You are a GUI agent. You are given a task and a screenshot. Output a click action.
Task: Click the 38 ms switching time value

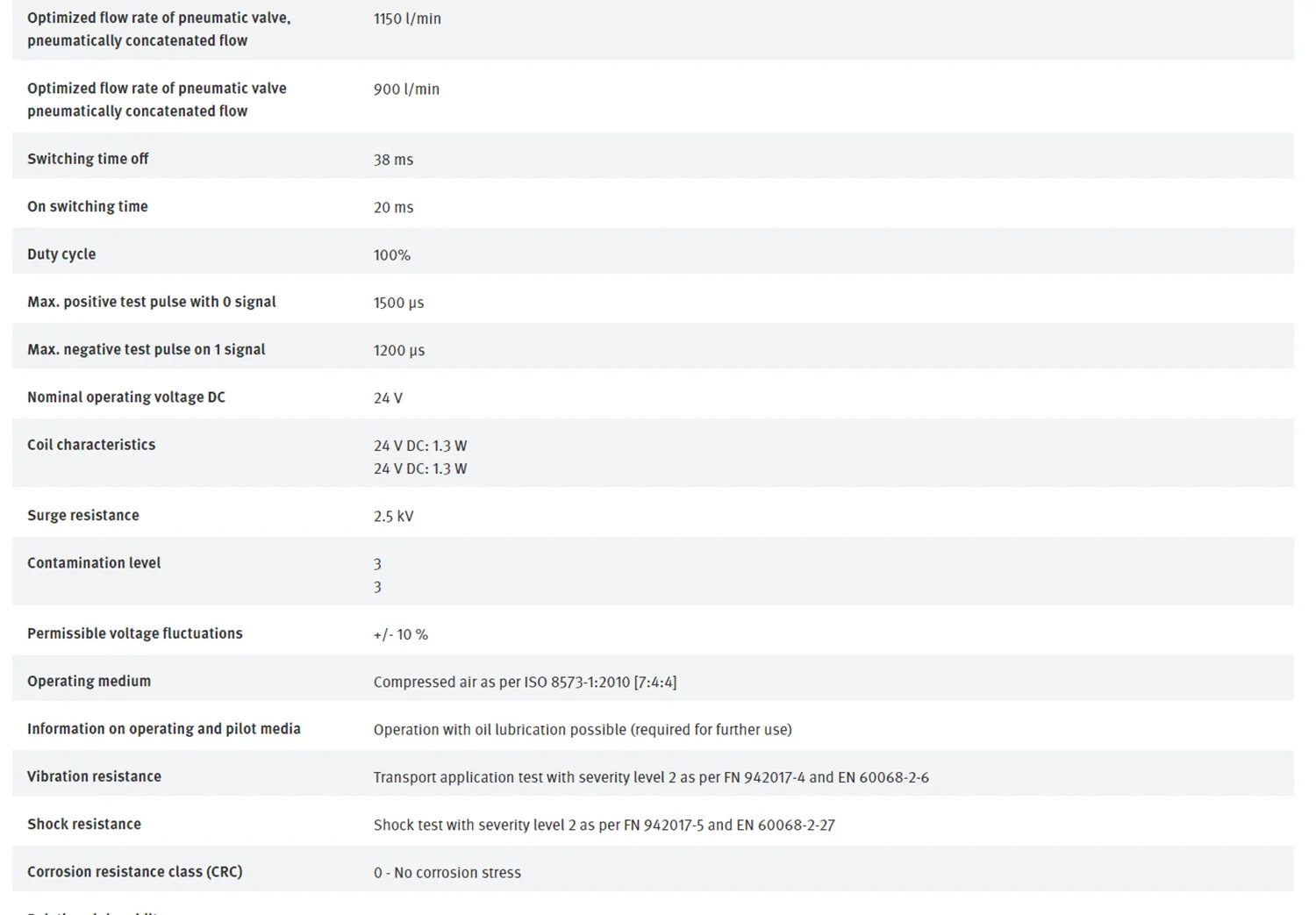tap(393, 160)
